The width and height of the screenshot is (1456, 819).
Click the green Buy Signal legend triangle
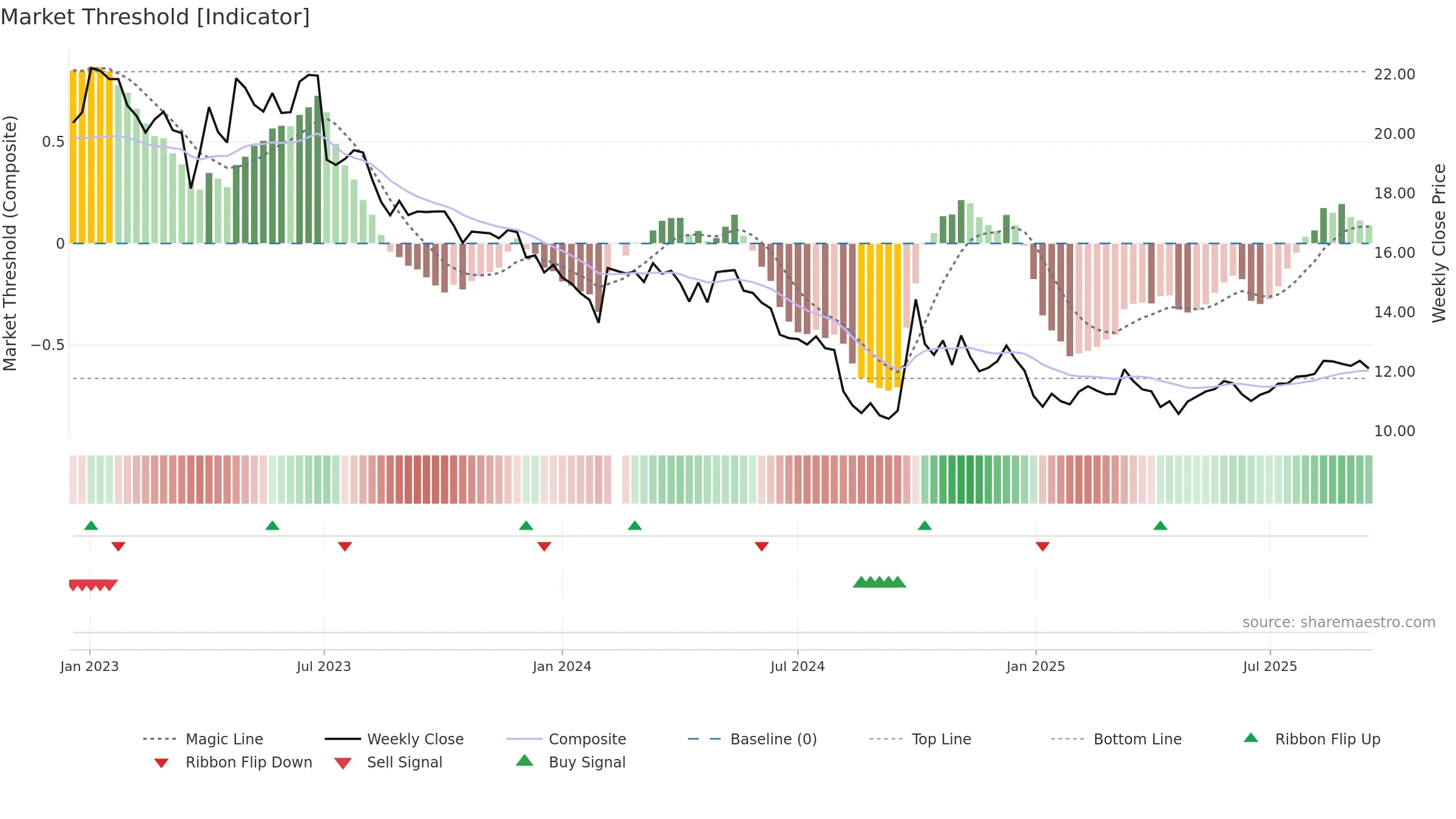point(524,760)
